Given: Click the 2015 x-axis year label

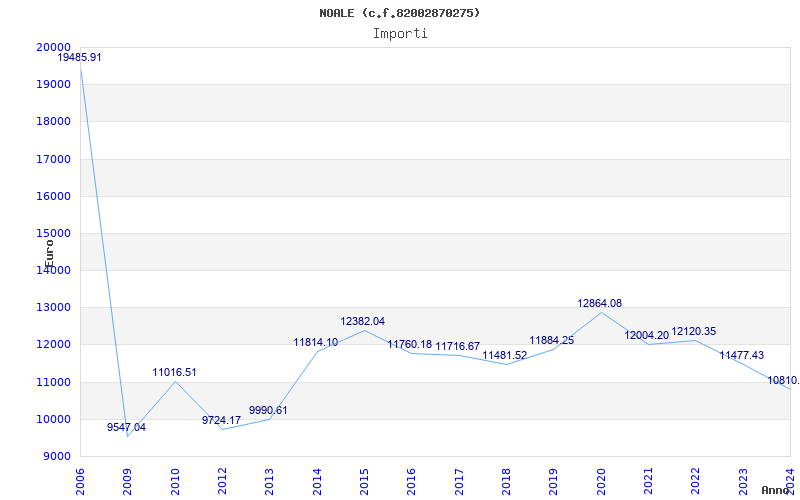Looking at the screenshot, I should (x=364, y=481).
